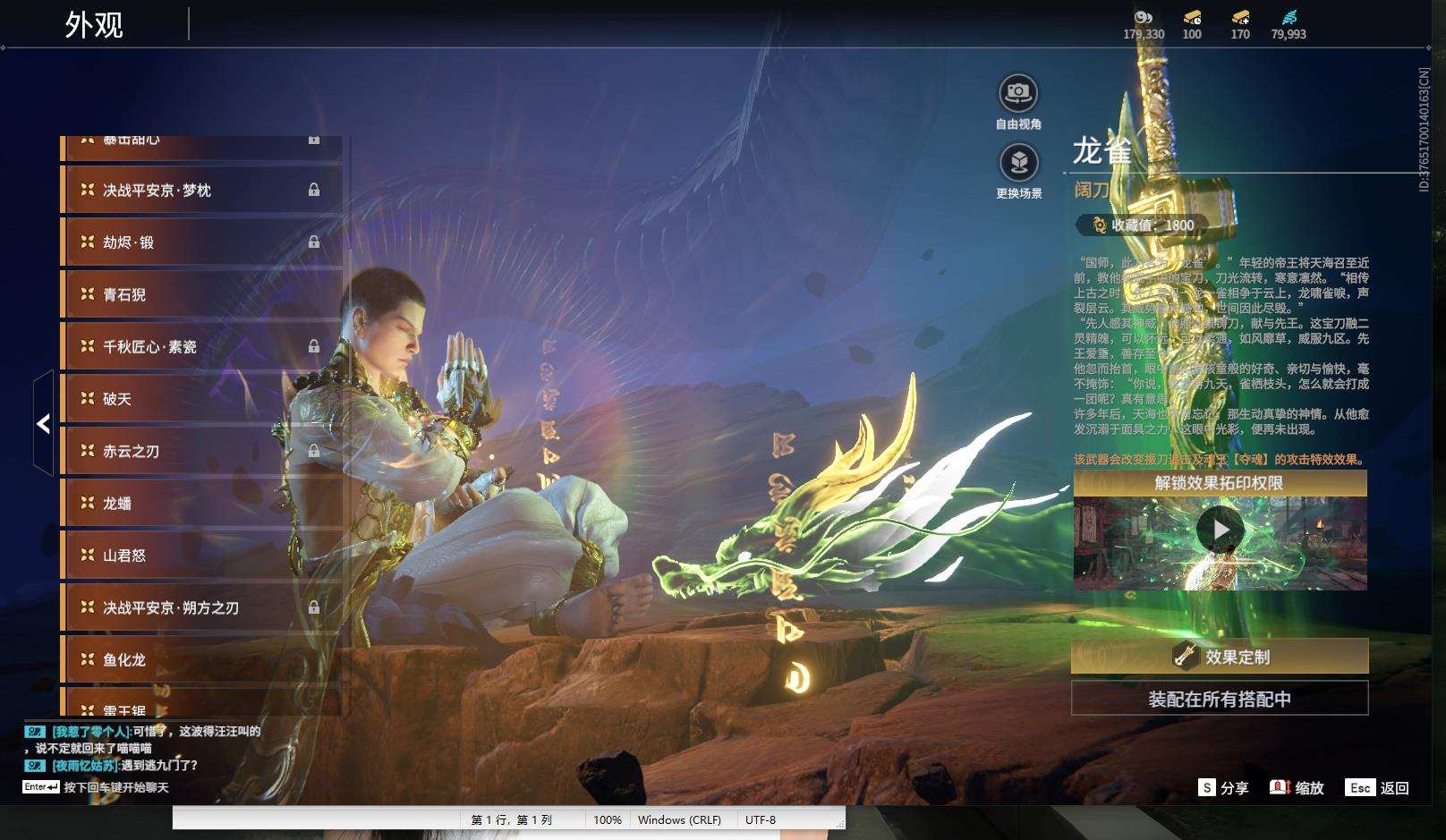Viewport: 1446px width, 840px height.
Task: Choose the 龙蟠 skin
Action: 201,503
